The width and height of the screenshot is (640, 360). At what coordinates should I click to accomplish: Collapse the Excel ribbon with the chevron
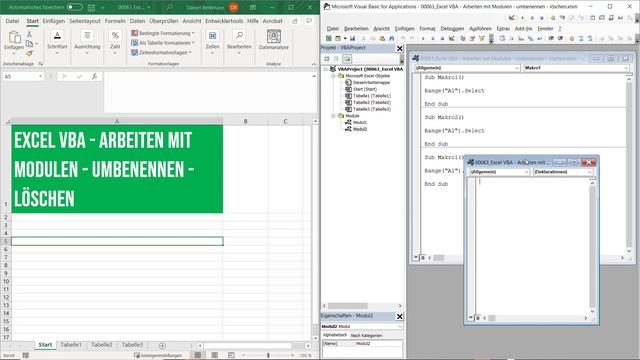[314, 64]
